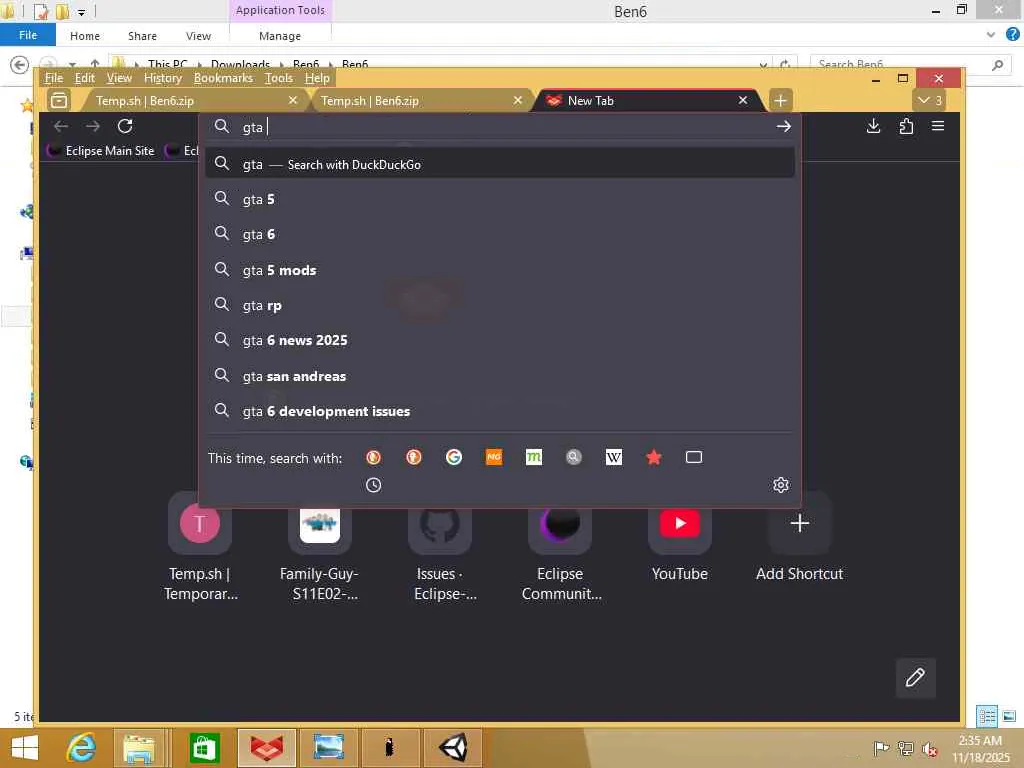Customize new tab page with pencil icon
1024x768 pixels.
click(916, 678)
